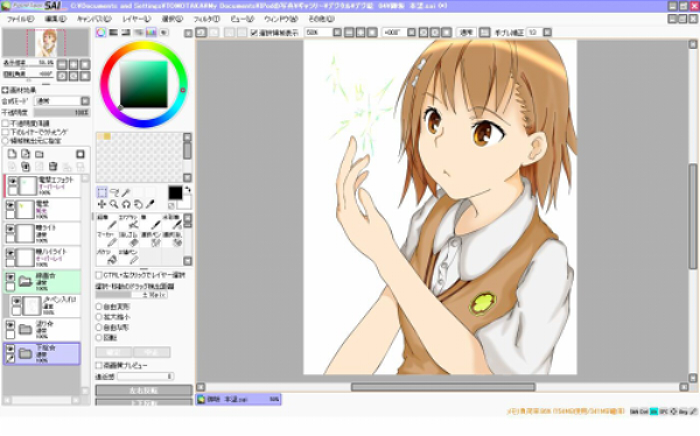The width and height of the screenshot is (700, 436).
Task: Enable the 不透明度保護 checkbox
Action: click(5, 123)
